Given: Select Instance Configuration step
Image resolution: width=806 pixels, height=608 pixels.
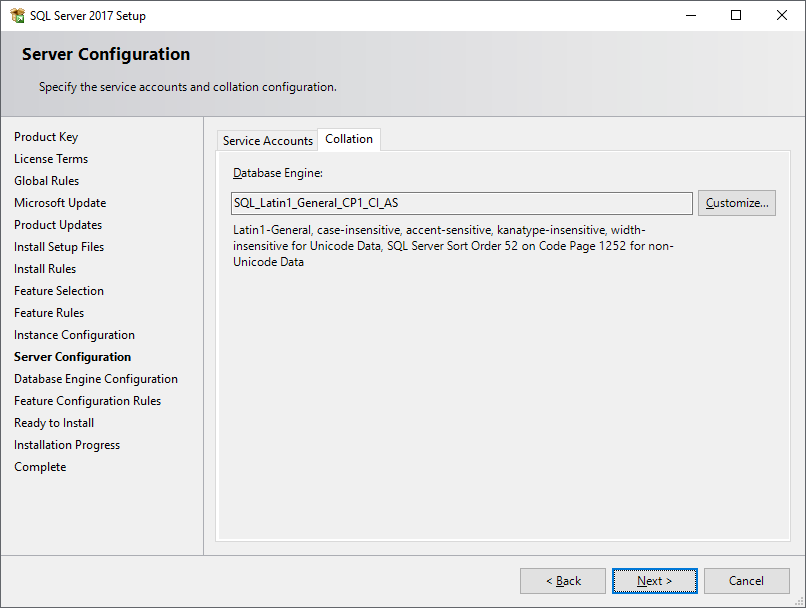Looking at the screenshot, I should [x=74, y=335].
